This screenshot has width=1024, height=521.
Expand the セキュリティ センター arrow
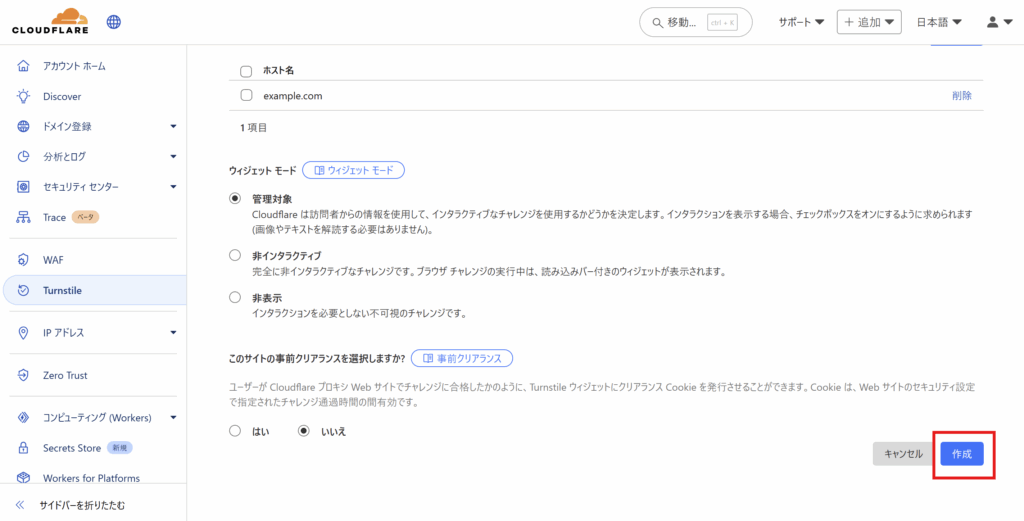(x=173, y=187)
